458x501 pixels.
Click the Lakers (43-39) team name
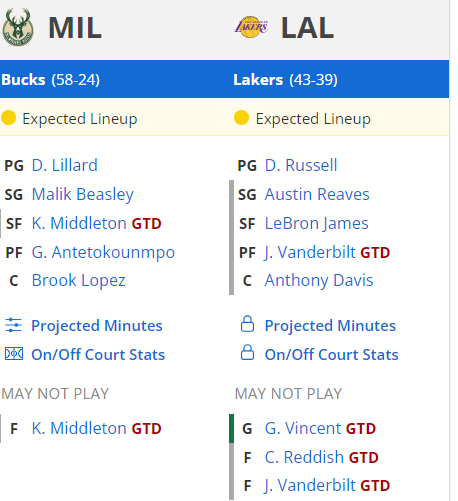pyautogui.click(x=285, y=80)
